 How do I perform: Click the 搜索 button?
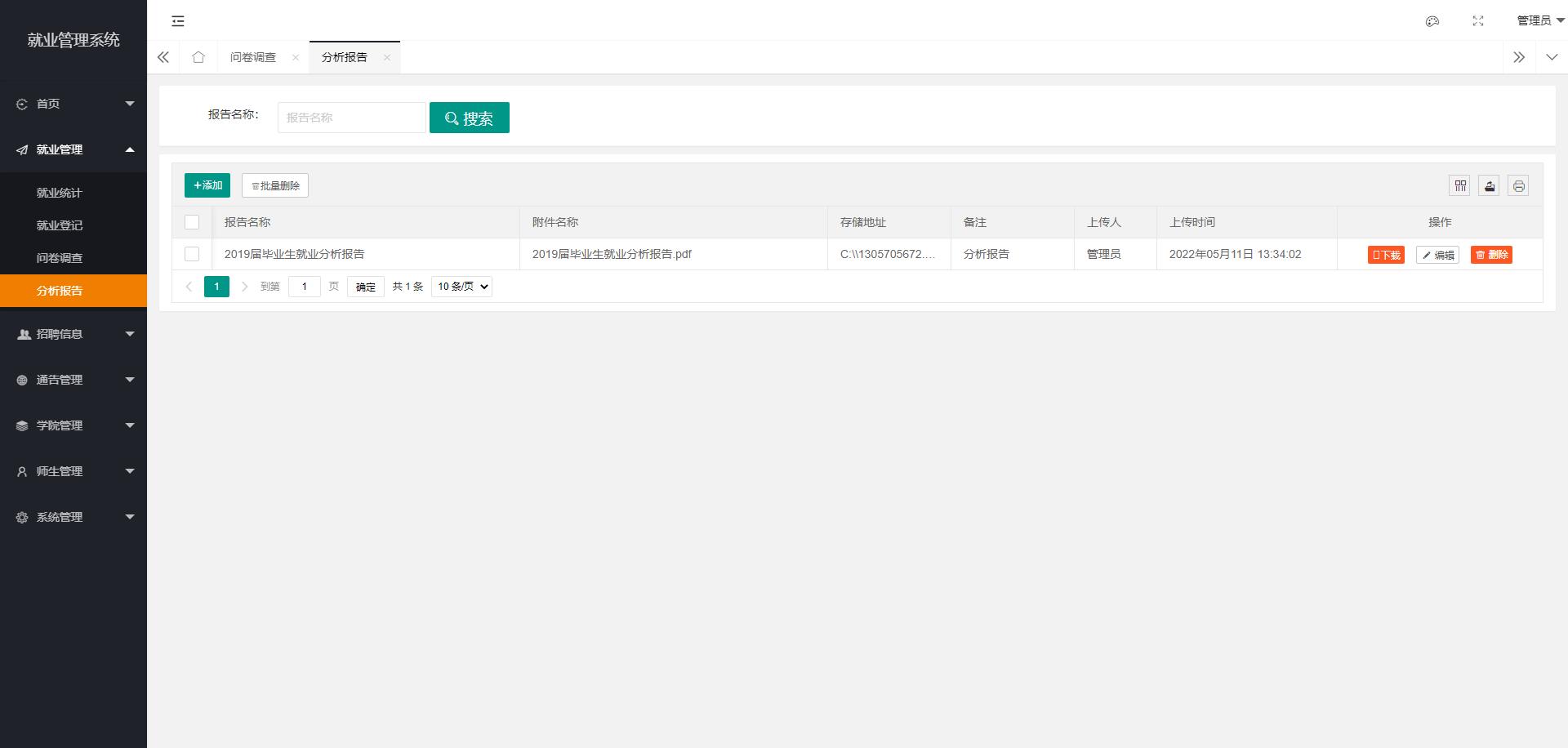click(470, 118)
